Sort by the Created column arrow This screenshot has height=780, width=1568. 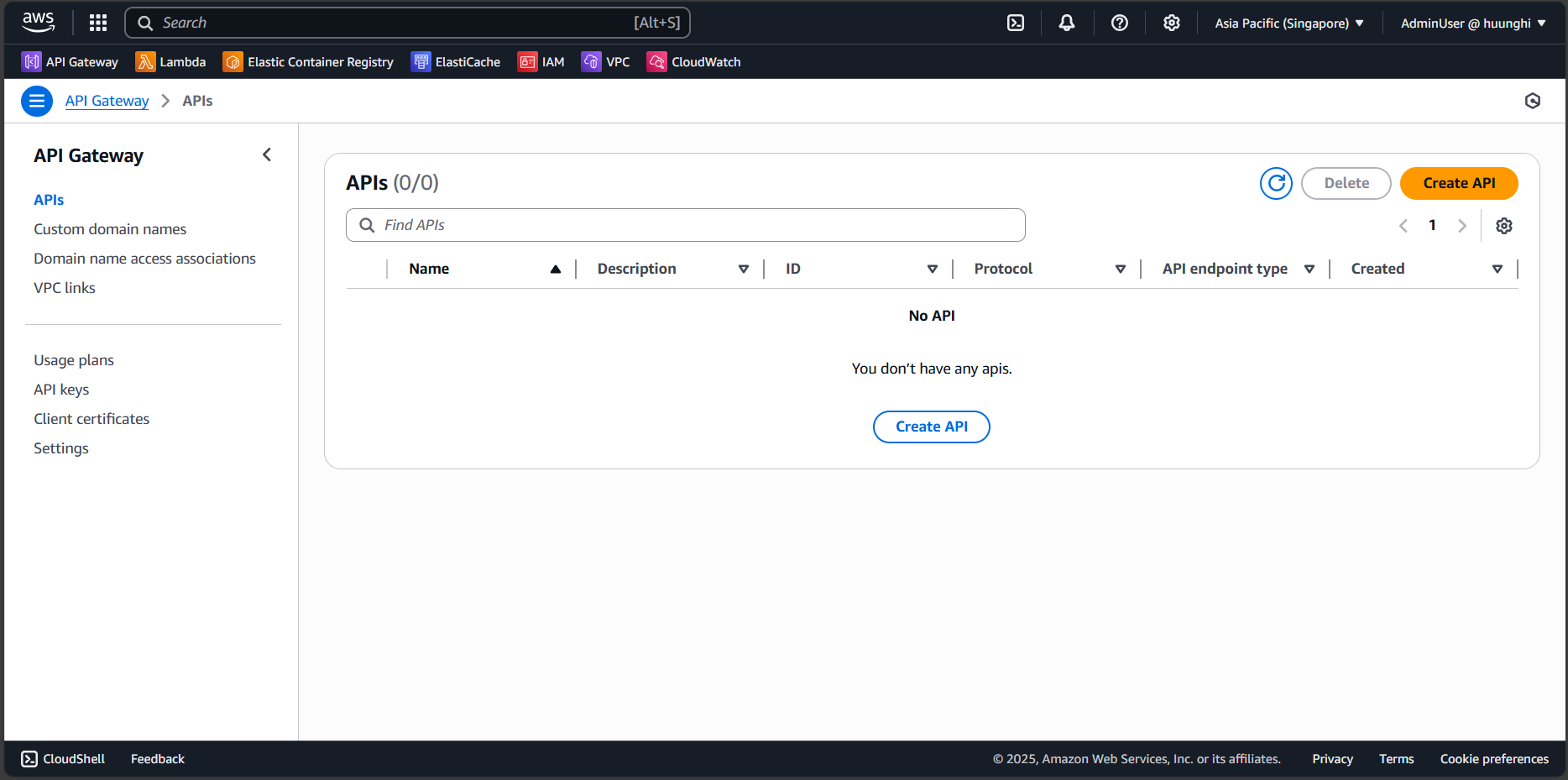(1497, 269)
